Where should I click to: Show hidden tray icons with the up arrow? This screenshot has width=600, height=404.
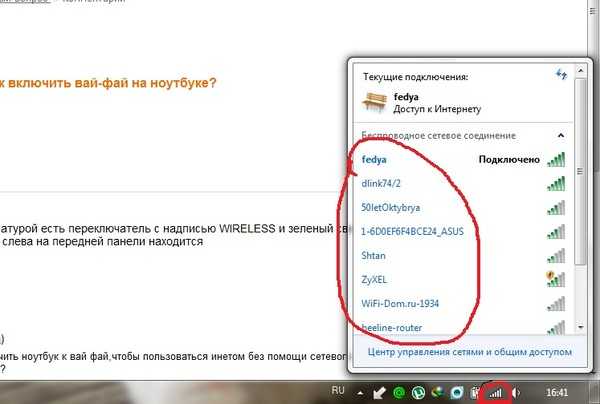[360, 393]
